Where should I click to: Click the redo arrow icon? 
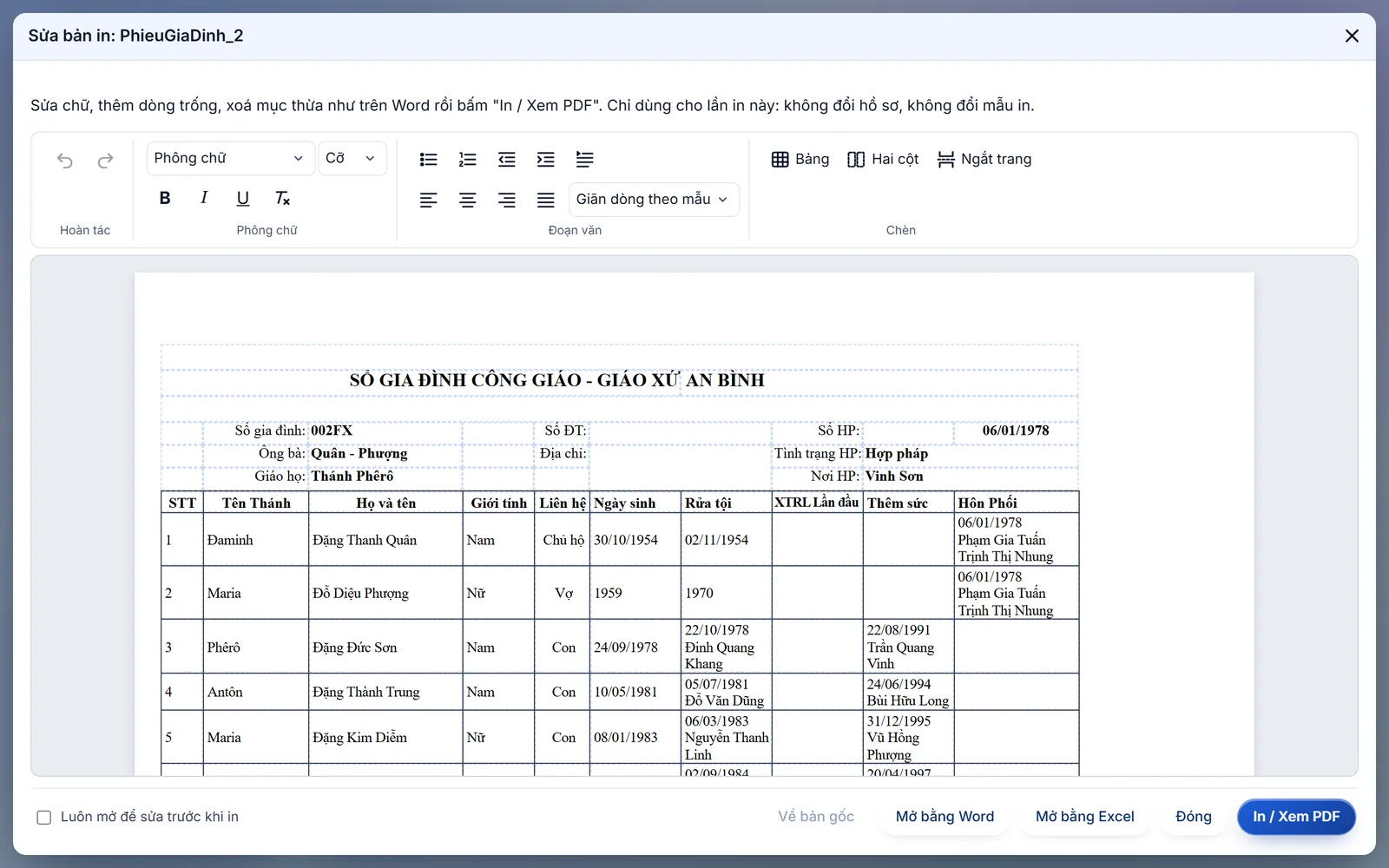tap(105, 160)
